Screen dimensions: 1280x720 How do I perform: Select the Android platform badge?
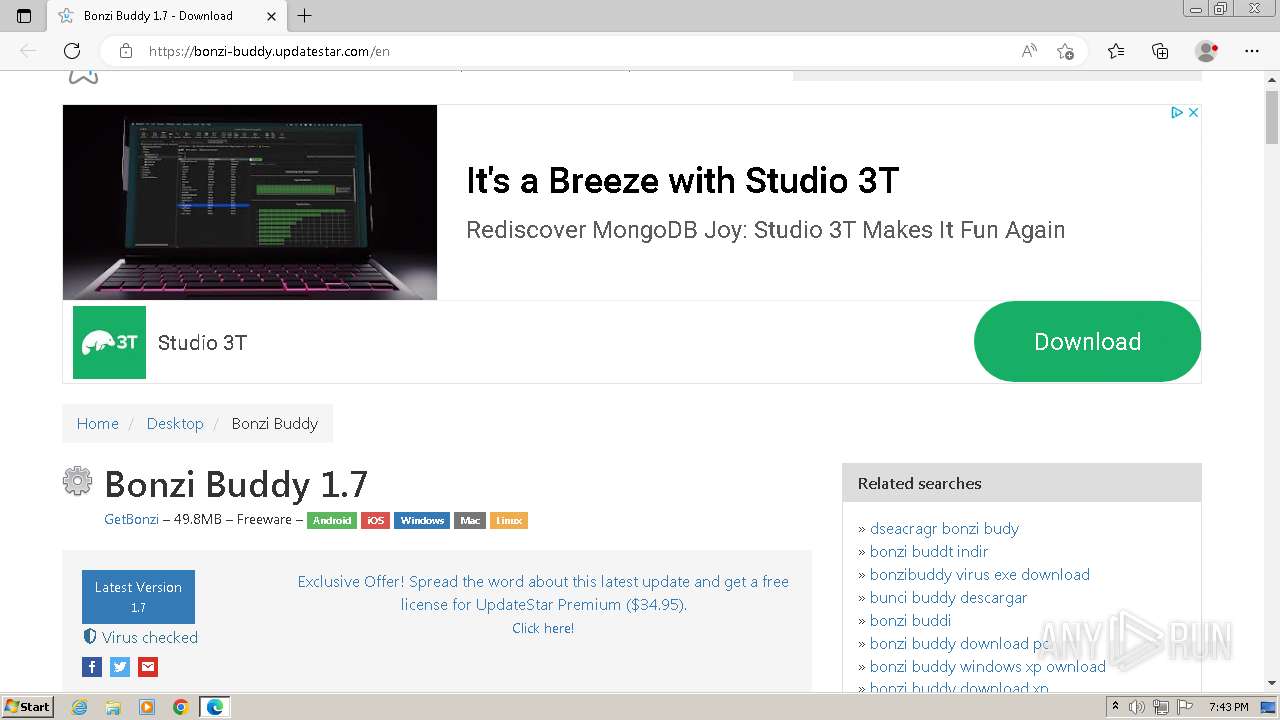pos(332,520)
